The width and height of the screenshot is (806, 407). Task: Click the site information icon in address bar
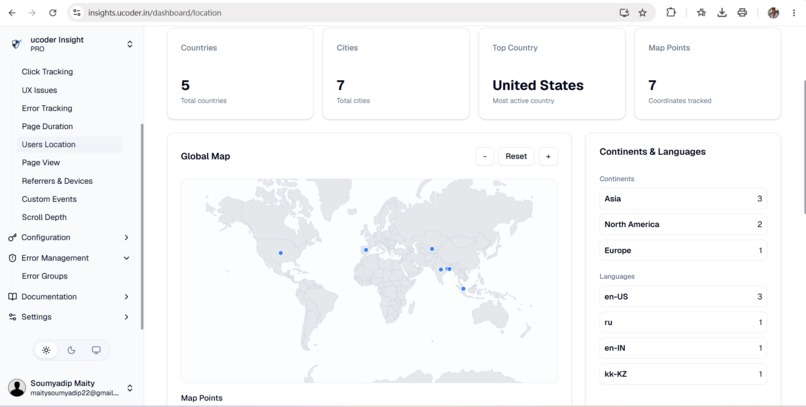point(77,13)
